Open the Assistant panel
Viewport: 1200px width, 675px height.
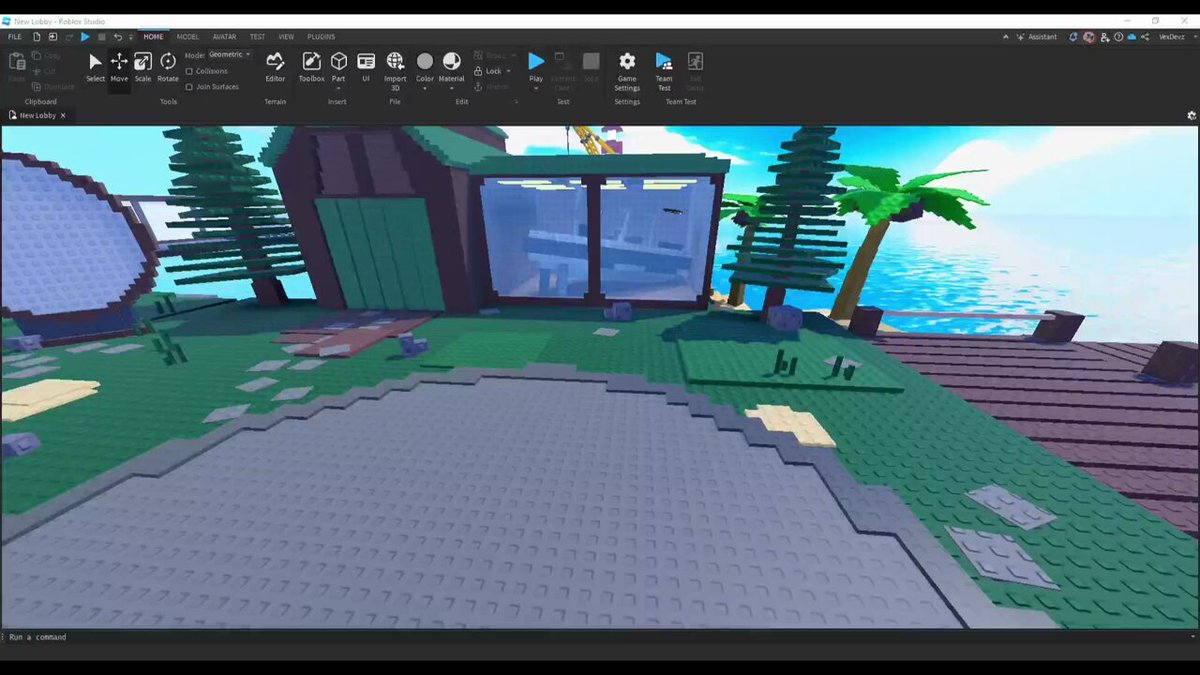pyautogui.click(x=1036, y=37)
